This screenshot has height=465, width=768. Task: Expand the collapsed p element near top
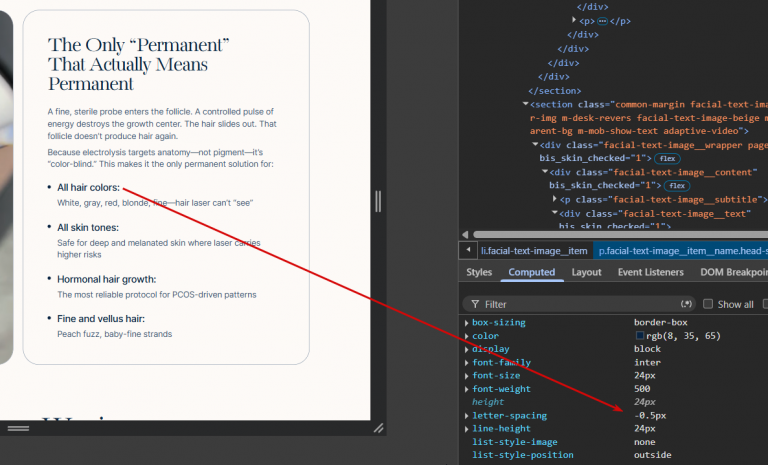pos(574,20)
